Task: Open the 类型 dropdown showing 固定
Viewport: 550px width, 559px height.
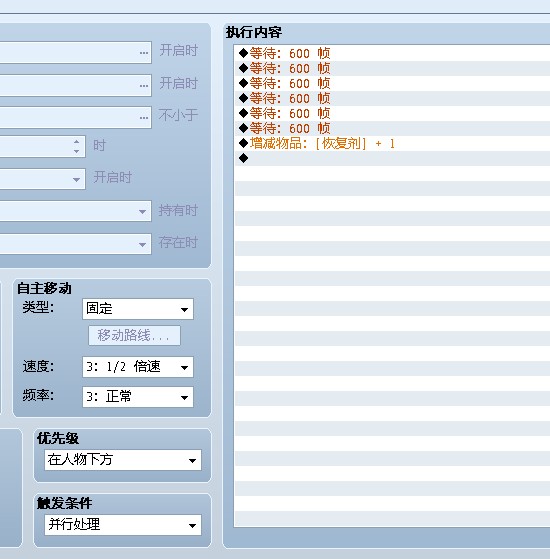Action: point(138,309)
